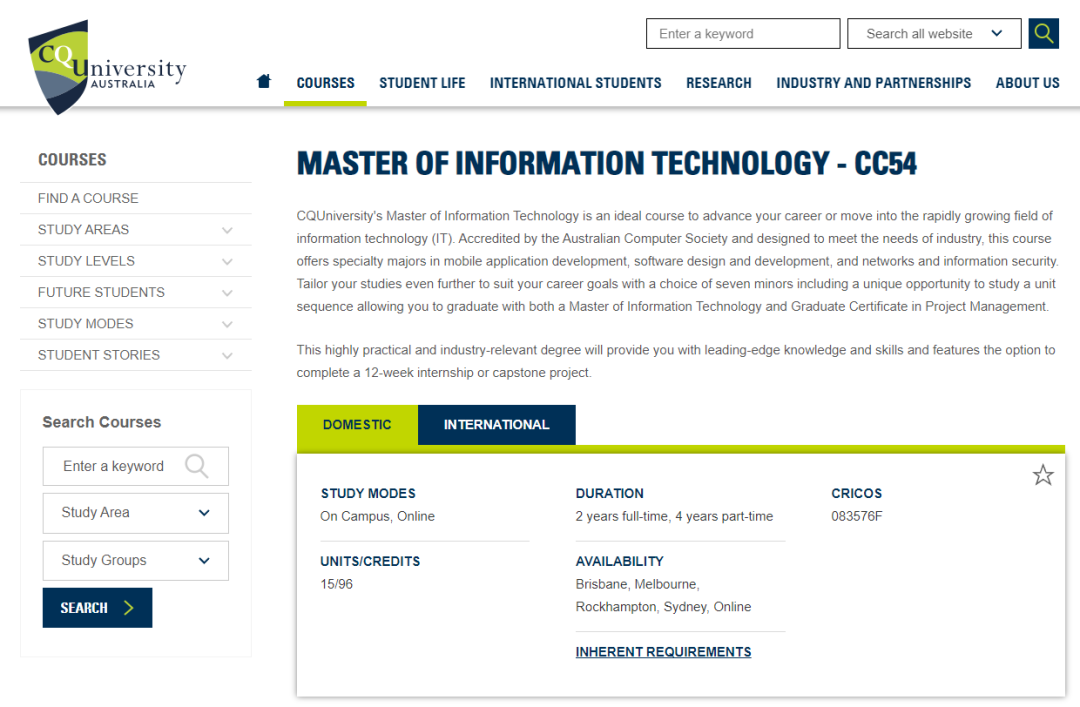Expand the Future Students sidebar section
1080x707 pixels.
[x=227, y=293]
